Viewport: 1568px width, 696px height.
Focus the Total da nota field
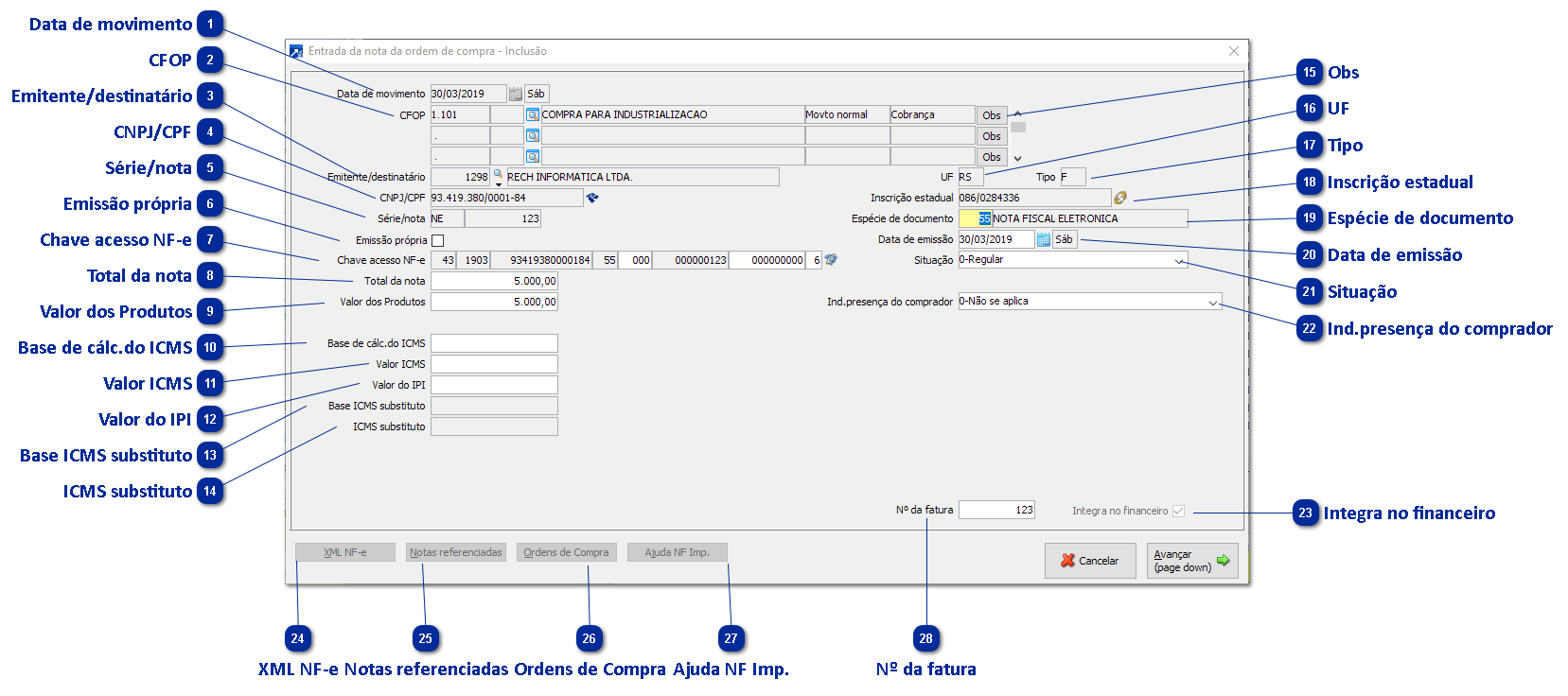(x=494, y=281)
